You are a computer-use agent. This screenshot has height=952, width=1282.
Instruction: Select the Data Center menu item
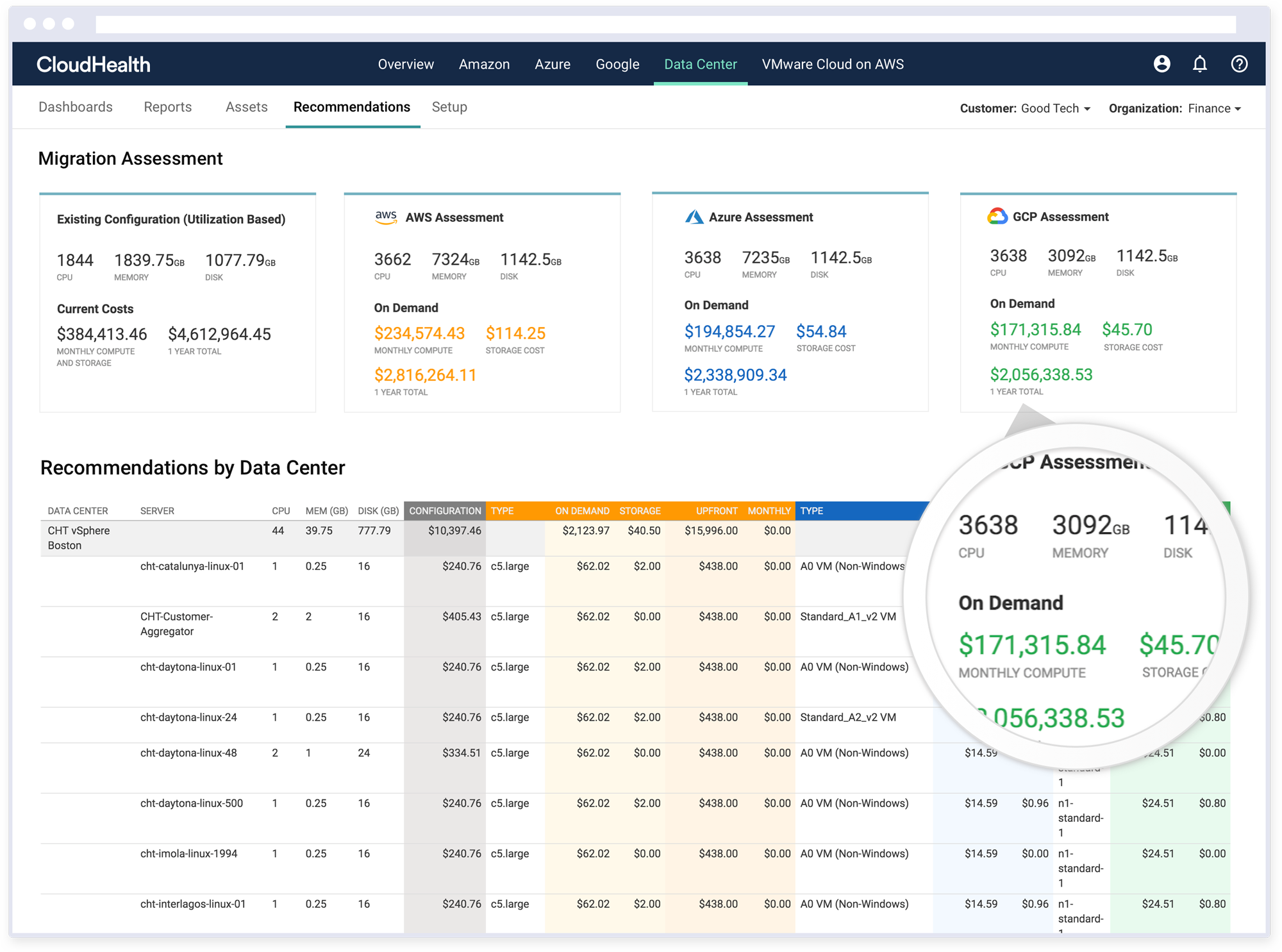701,64
